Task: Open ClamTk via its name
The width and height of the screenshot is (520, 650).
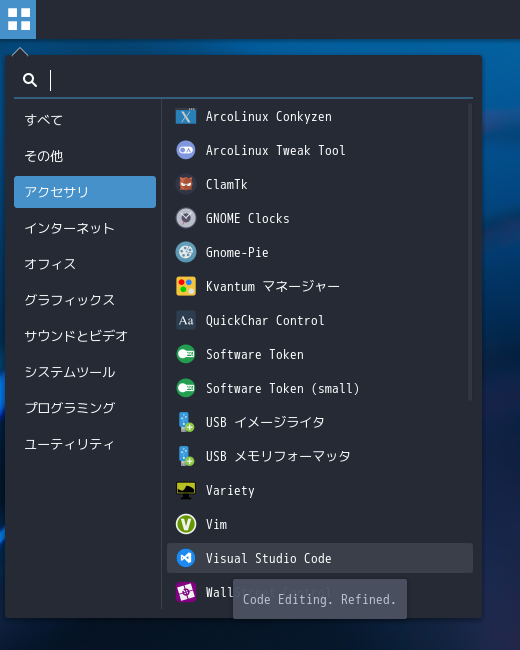Action: pos(226,184)
